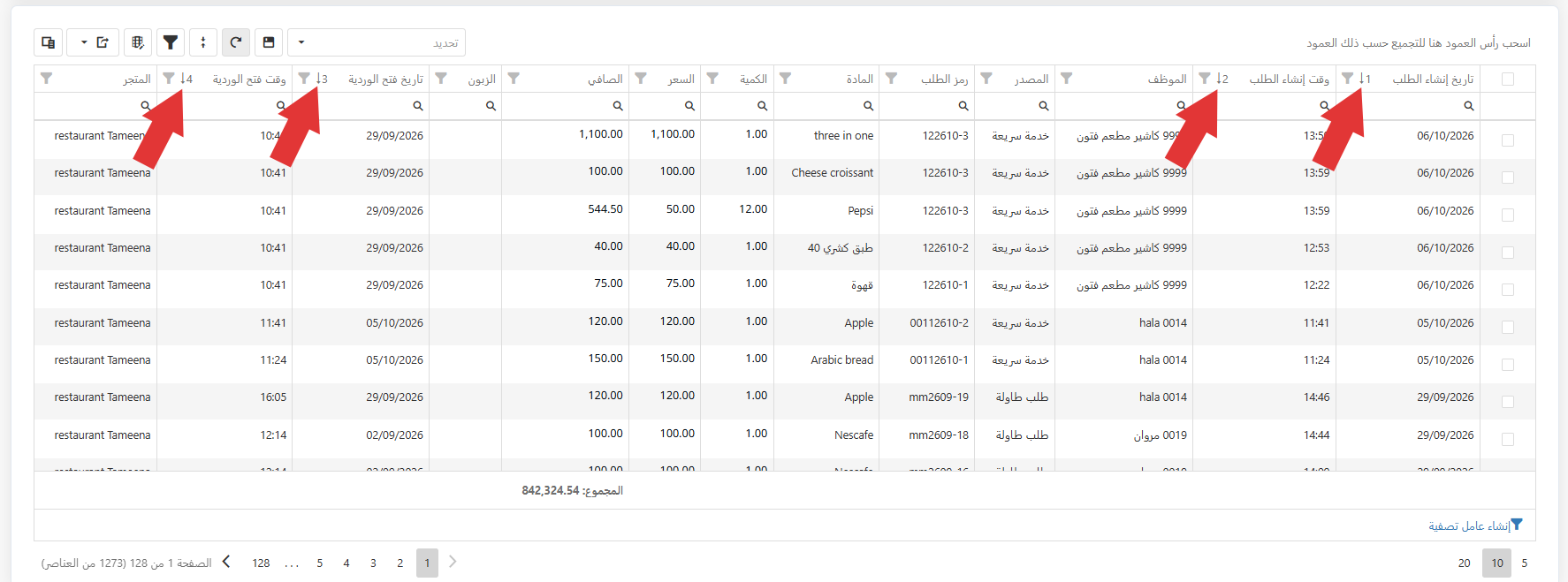This screenshot has height=582, width=1568.
Task: Open header filter for السعر column
Action: point(641,79)
